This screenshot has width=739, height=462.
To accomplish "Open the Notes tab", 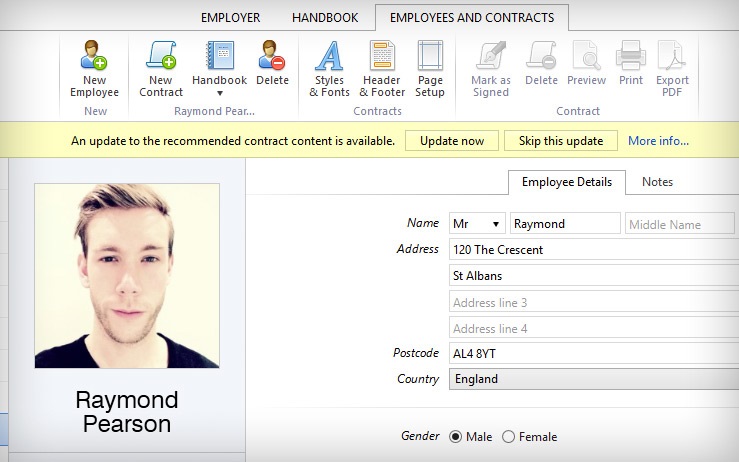I will click(657, 182).
